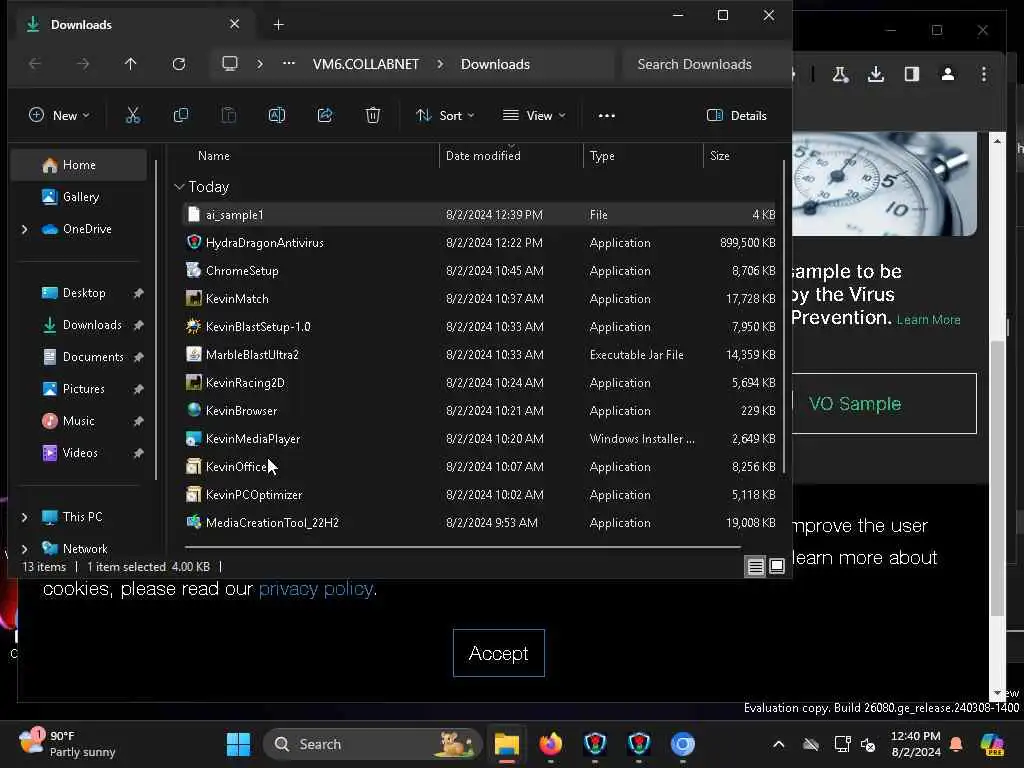Toggle the browser side panel icon

click(912, 74)
